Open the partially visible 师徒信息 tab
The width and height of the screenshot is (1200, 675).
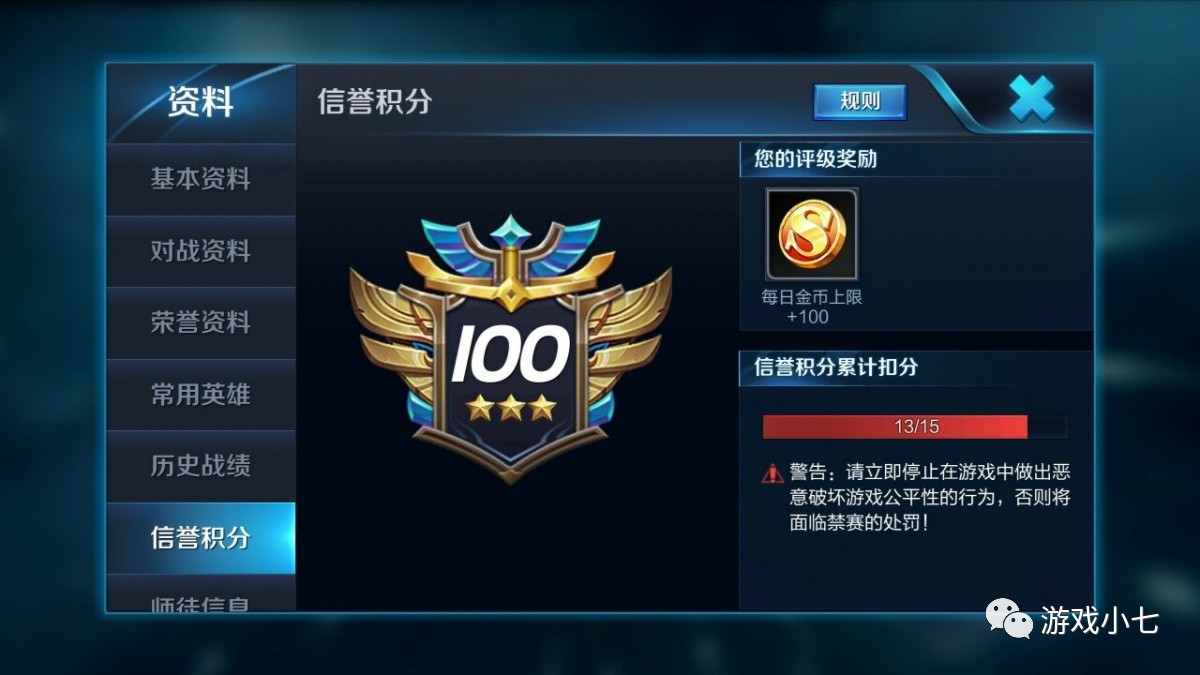pyautogui.click(x=200, y=594)
